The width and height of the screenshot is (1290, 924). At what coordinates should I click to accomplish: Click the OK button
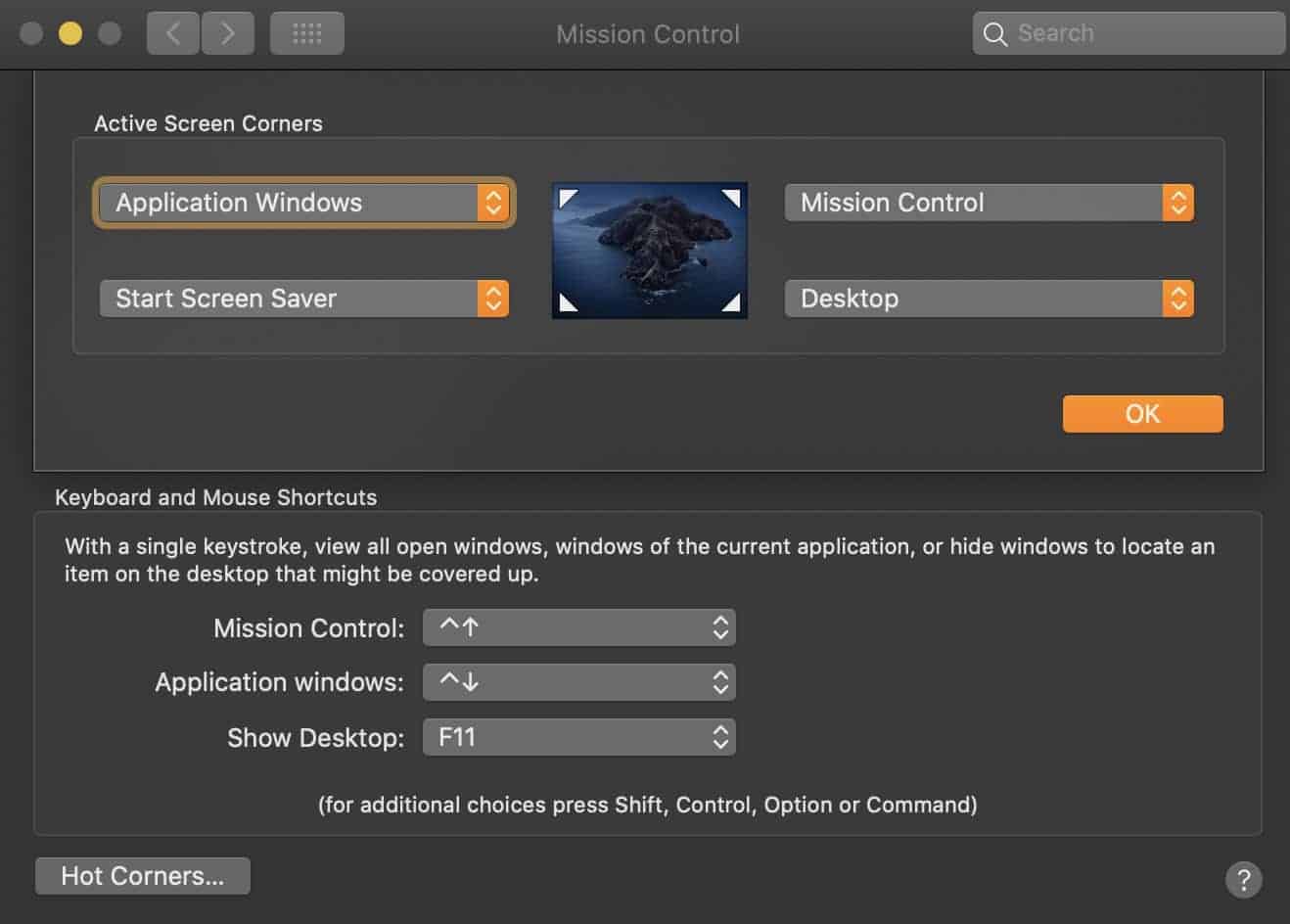pos(1142,414)
